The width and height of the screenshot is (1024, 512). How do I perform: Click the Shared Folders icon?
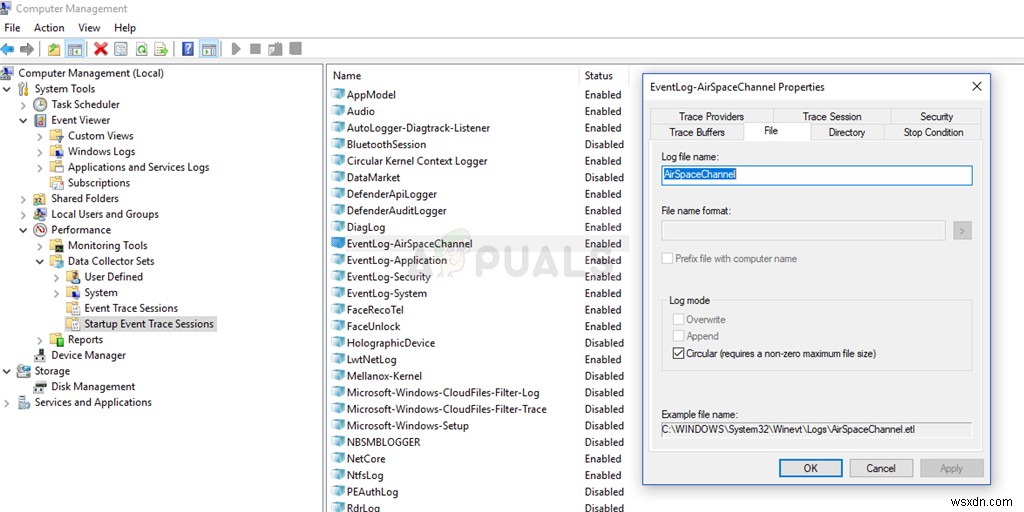40,199
